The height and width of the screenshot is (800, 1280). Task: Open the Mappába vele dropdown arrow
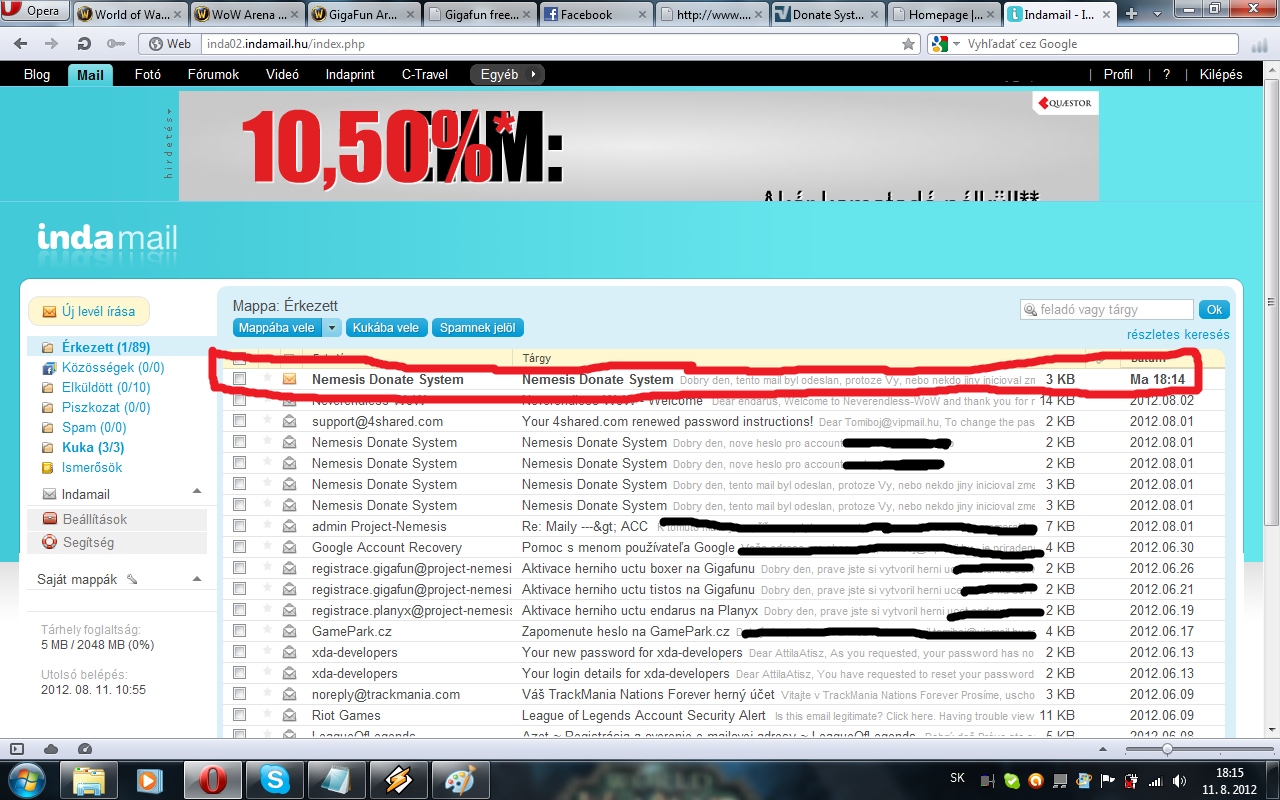332,328
